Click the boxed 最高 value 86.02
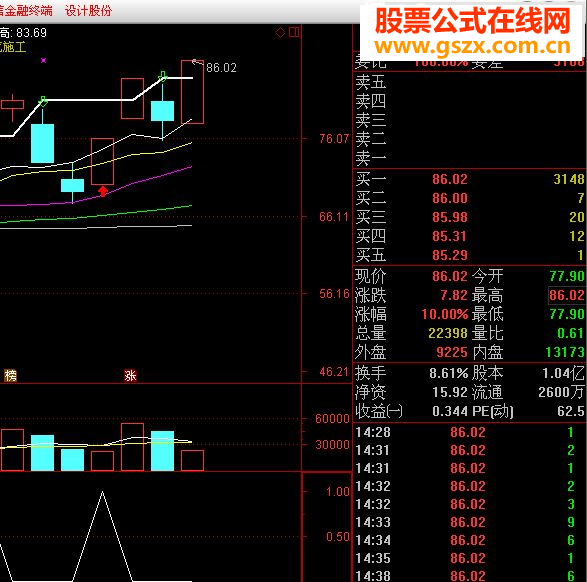This screenshot has width=587, height=582. pyautogui.click(x=567, y=295)
